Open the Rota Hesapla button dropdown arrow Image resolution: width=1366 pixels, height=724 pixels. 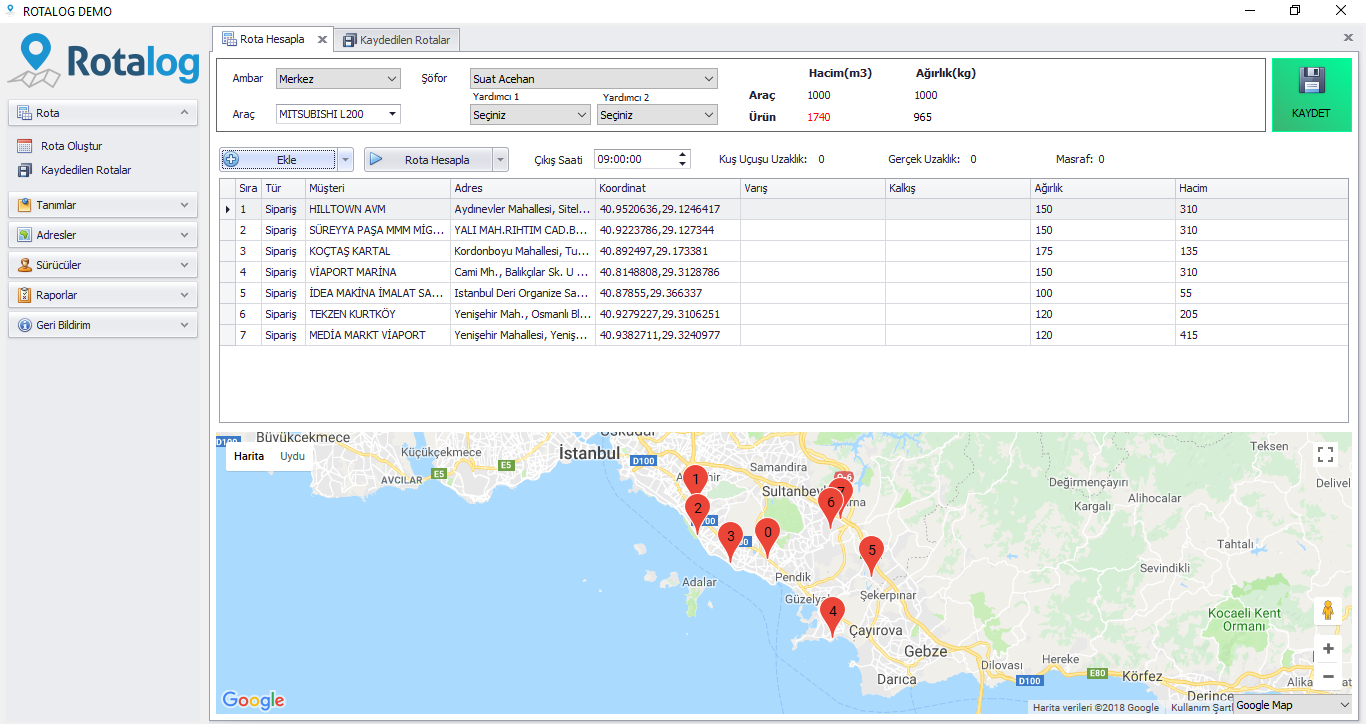501,160
